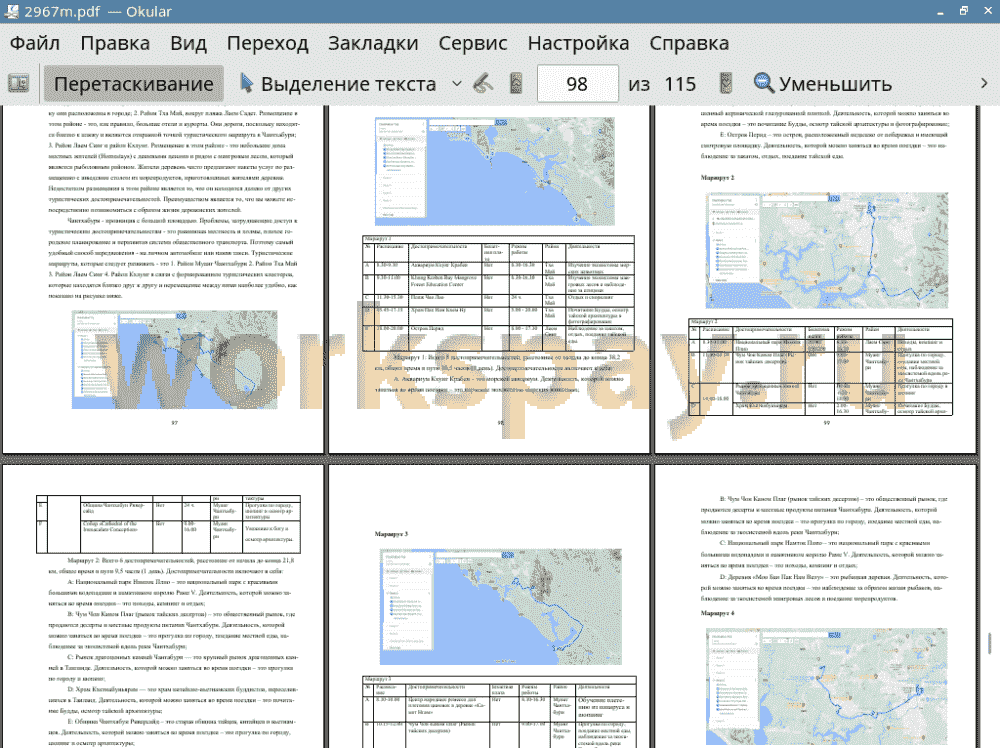The image size is (1000, 748).
Task: Click the vertical scrollbar handle of document view
Action: pos(989,643)
